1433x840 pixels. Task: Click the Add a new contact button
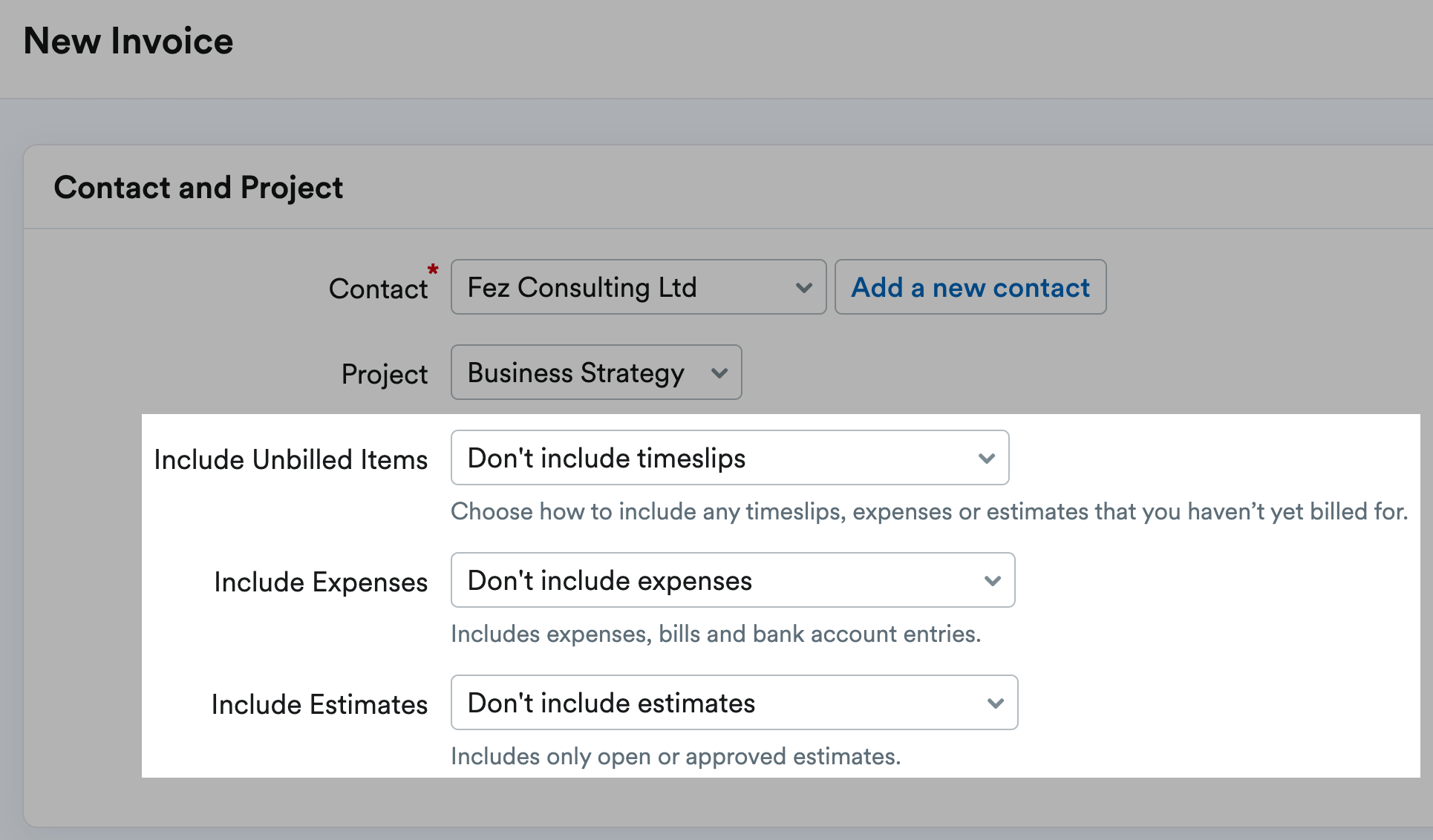click(x=970, y=287)
